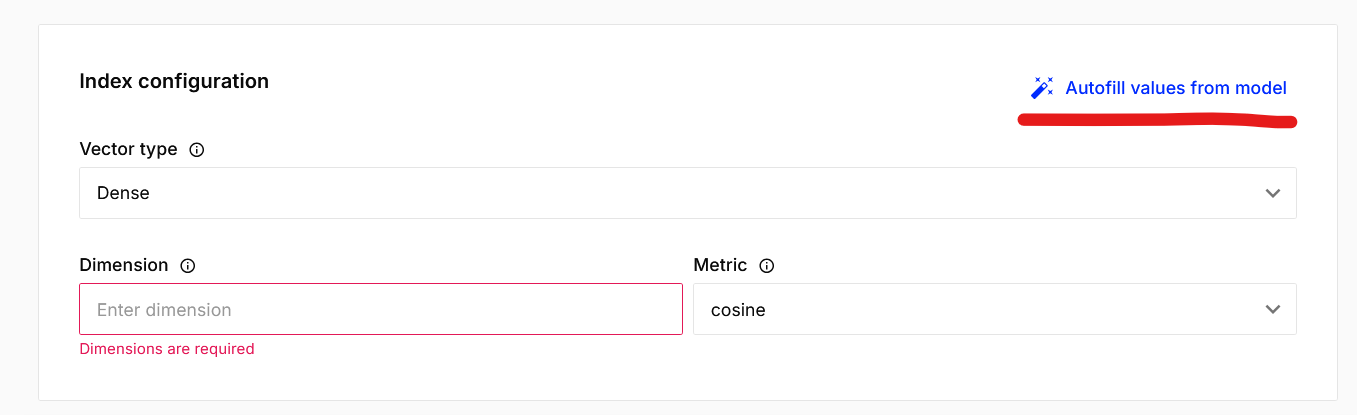The height and width of the screenshot is (415, 1357).
Task: Click the Metric info icon
Action: pyautogui.click(x=767, y=266)
